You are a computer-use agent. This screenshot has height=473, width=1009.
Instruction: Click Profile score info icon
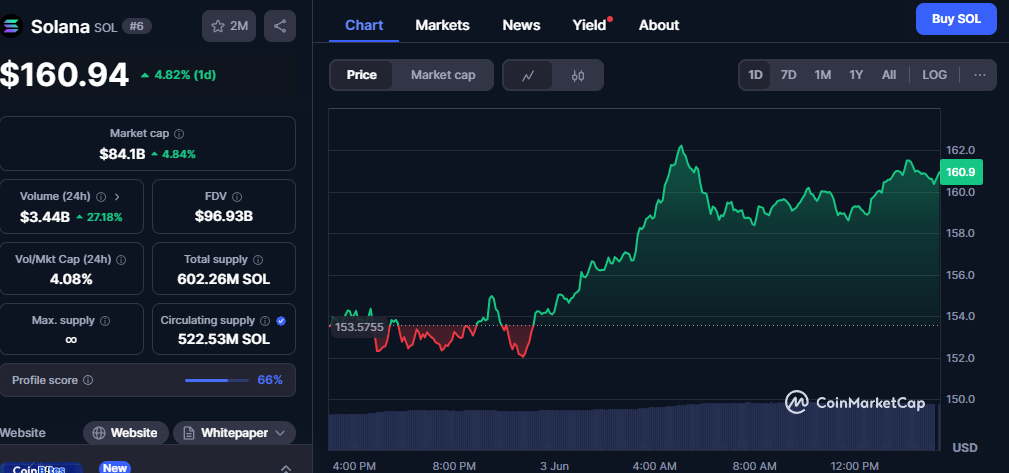coord(88,380)
